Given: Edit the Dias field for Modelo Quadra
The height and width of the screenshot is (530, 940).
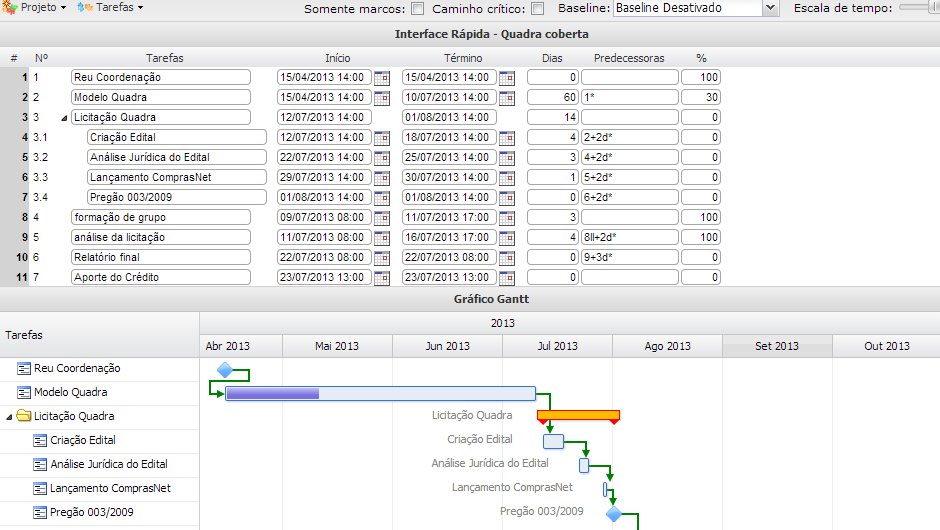Looking at the screenshot, I should tap(553, 97).
